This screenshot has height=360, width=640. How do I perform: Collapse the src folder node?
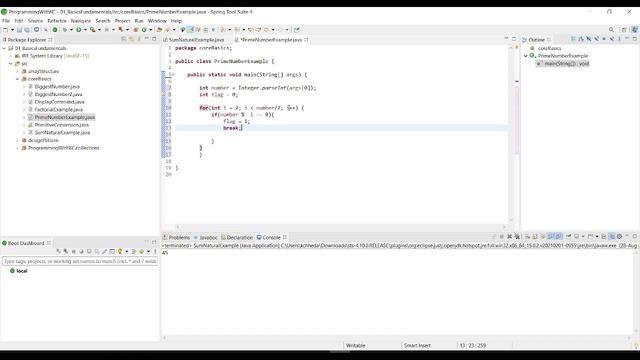click(x=11, y=64)
